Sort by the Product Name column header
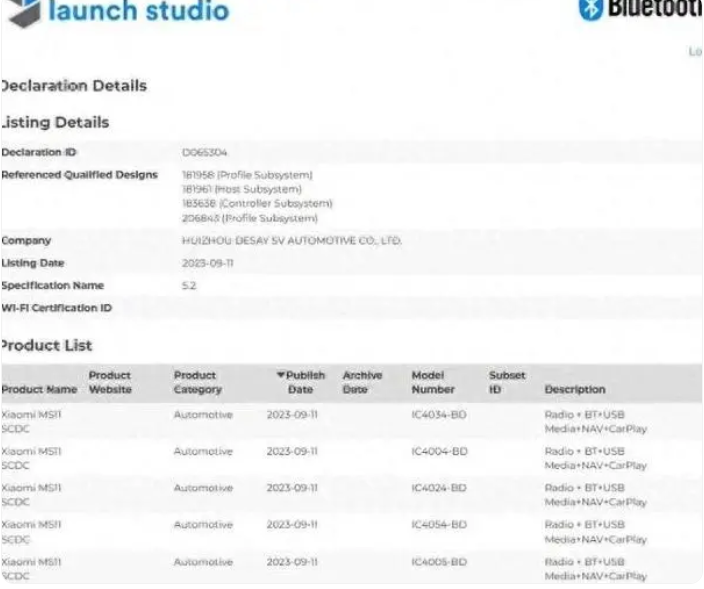The width and height of the screenshot is (704, 589). pyautogui.click(x=39, y=389)
